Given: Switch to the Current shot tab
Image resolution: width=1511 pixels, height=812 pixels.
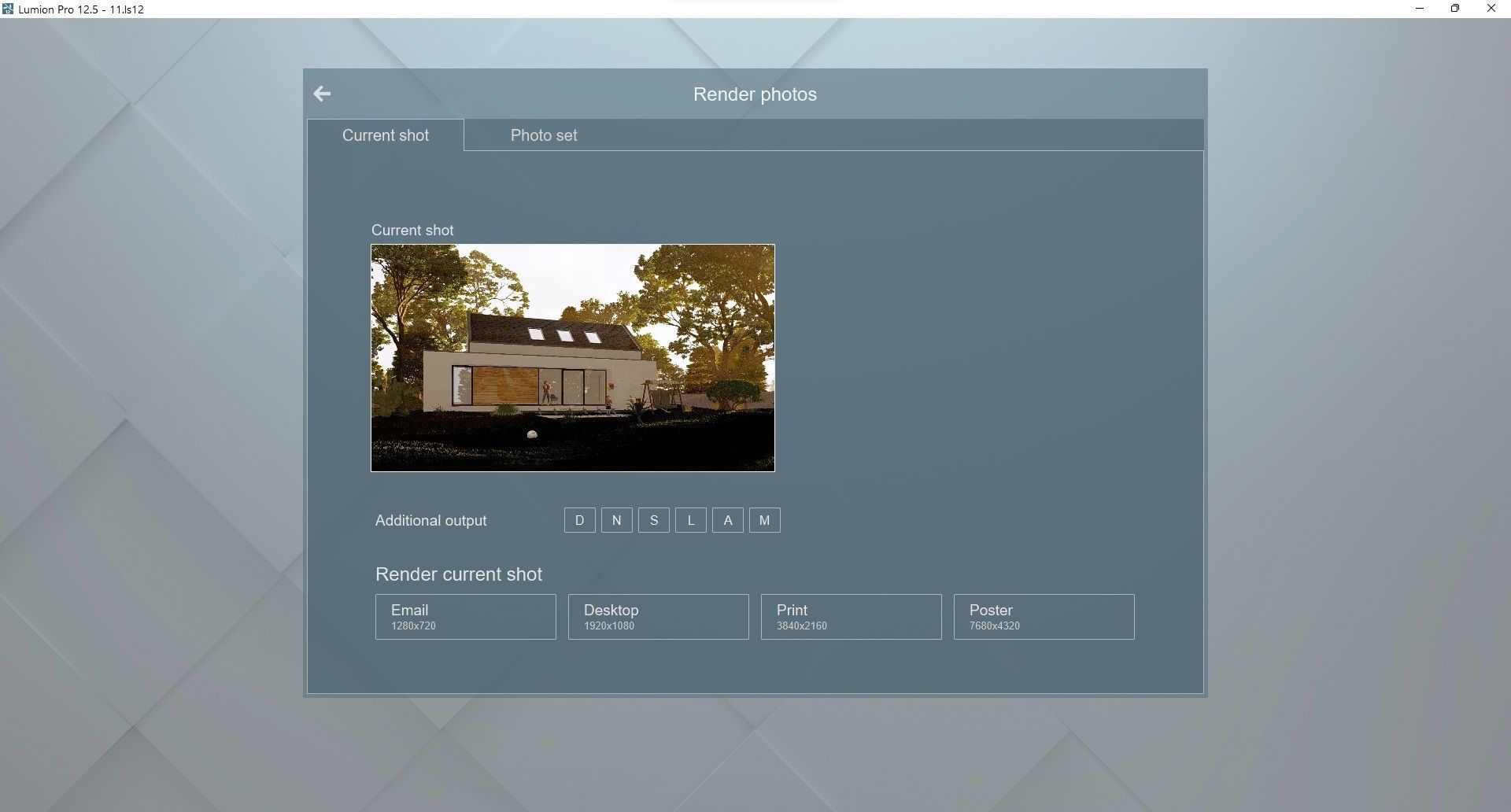Looking at the screenshot, I should (386, 135).
